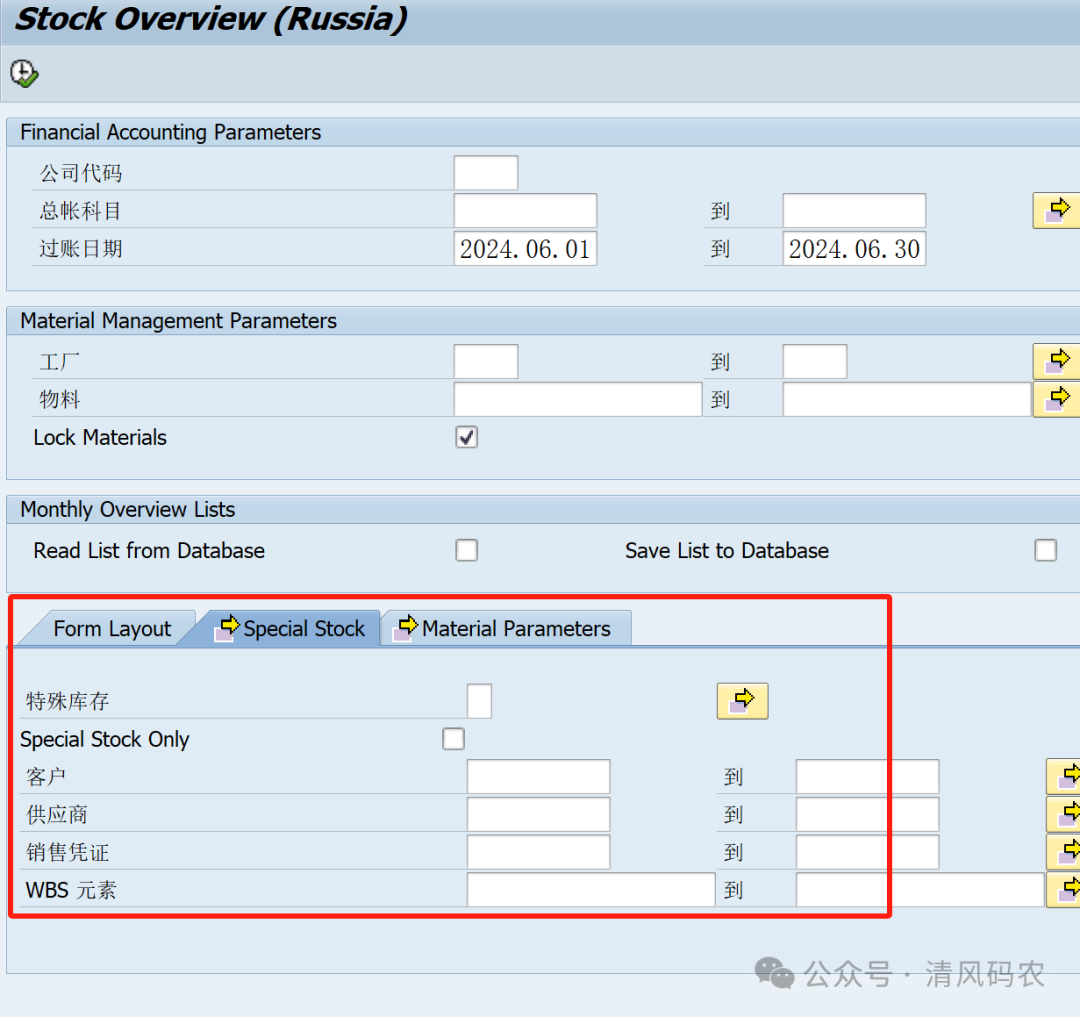The height and width of the screenshot is (1017, 1080).
Task: Open multiple selection for 总帐科目
Action: coord(1056,210)
